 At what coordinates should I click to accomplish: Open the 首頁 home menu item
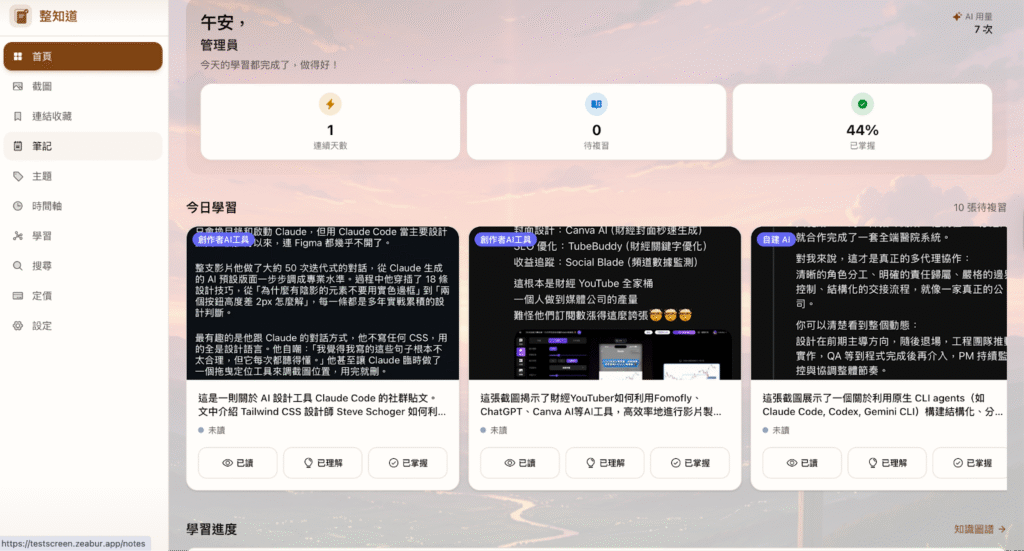click(83, 56)
